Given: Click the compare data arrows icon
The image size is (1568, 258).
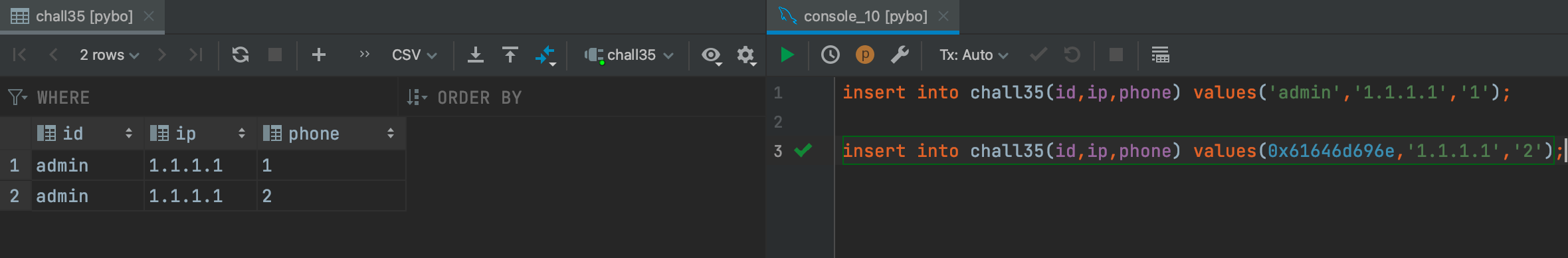Looking at the screenshot, I should pos(545,55).
